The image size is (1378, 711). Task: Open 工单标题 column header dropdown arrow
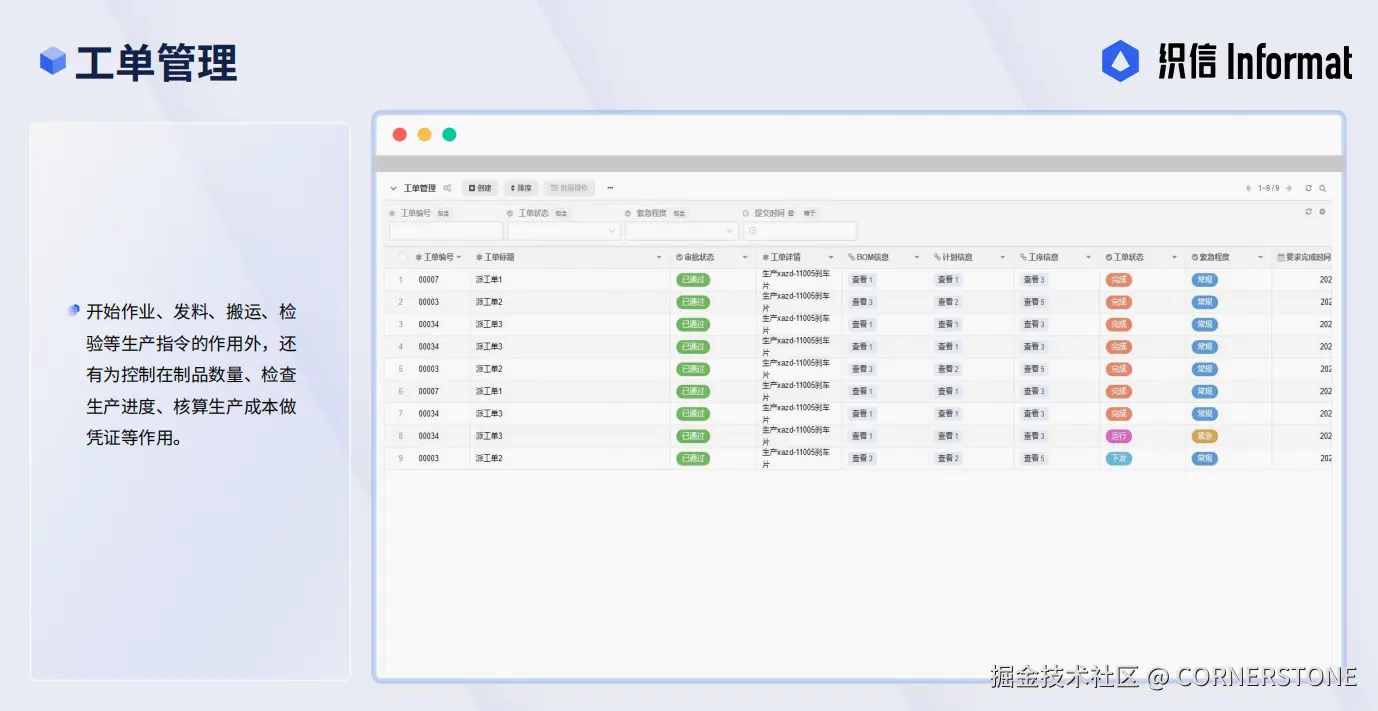coord(659,258)
